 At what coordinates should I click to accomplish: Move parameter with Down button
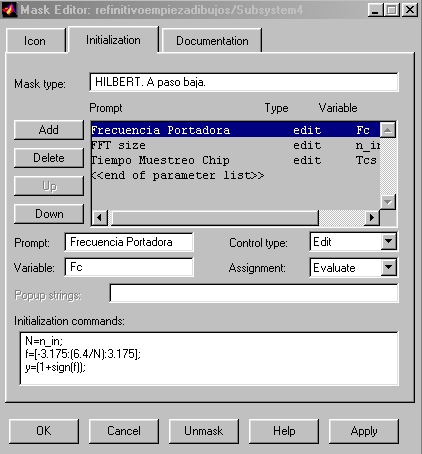pos(49,214)
